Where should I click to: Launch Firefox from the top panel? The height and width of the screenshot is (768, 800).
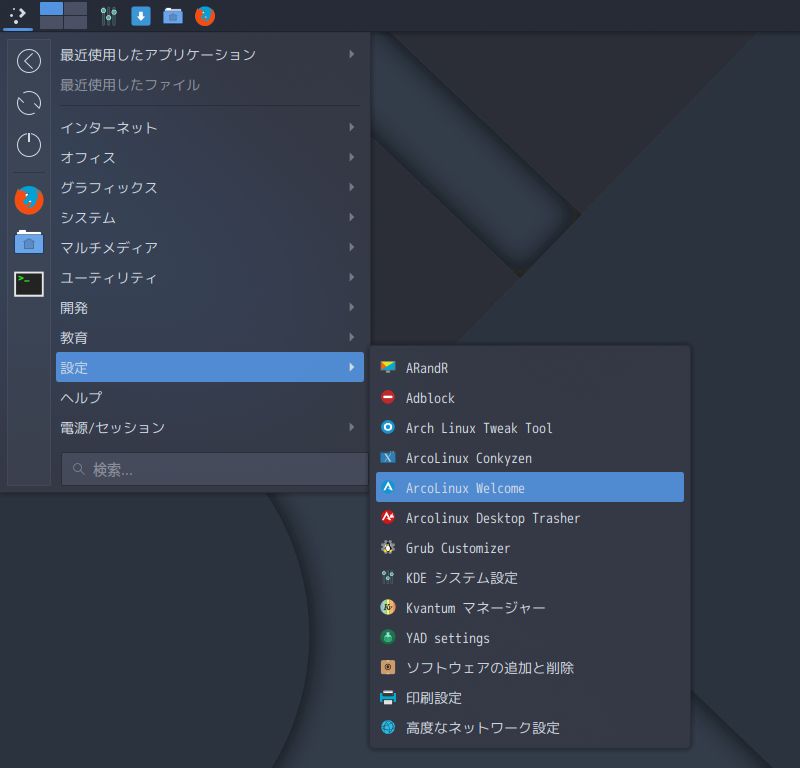pos(205,16)
